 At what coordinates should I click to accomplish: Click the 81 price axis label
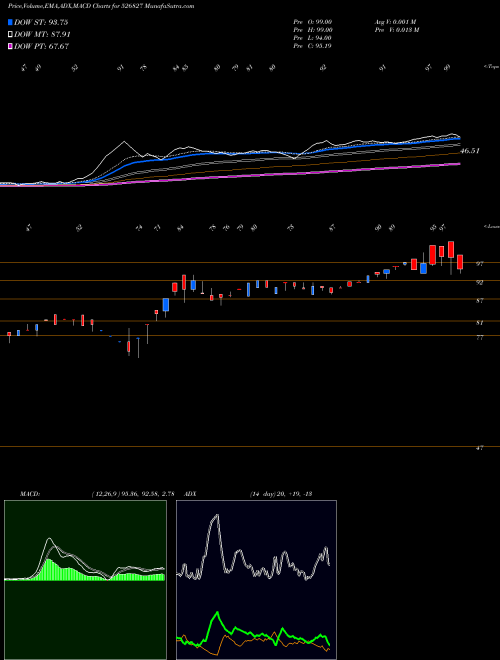click(x=479, y=323)
